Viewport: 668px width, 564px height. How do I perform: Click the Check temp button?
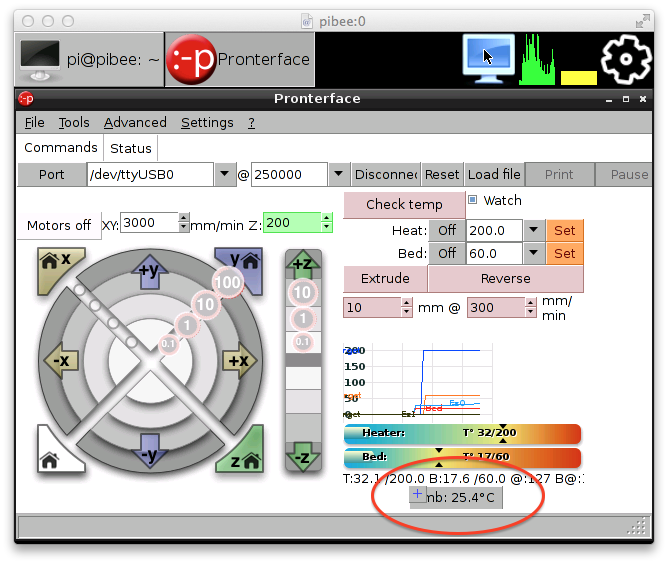(404, 204)
